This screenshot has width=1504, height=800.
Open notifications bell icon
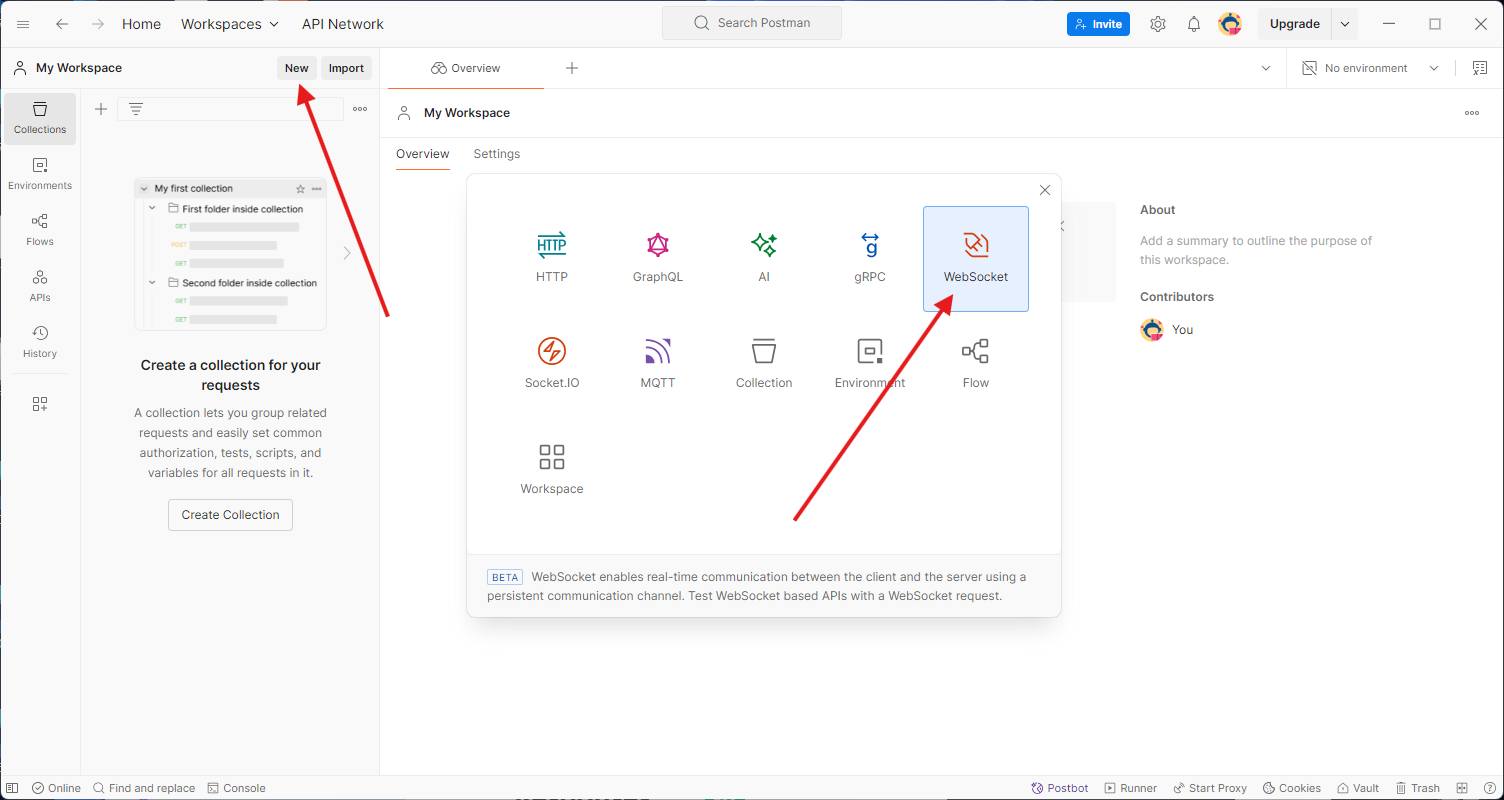coord(1193,24)
